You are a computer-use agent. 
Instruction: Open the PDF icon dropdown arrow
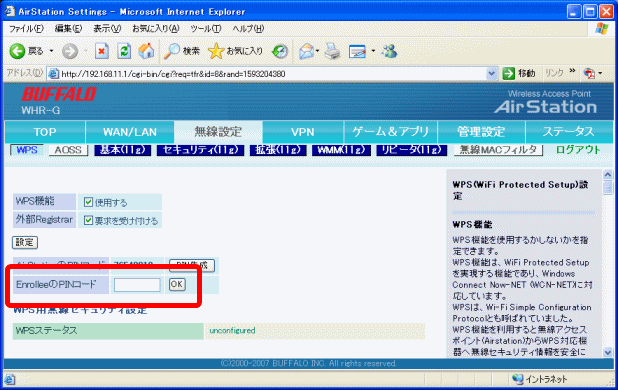point(600,73)
